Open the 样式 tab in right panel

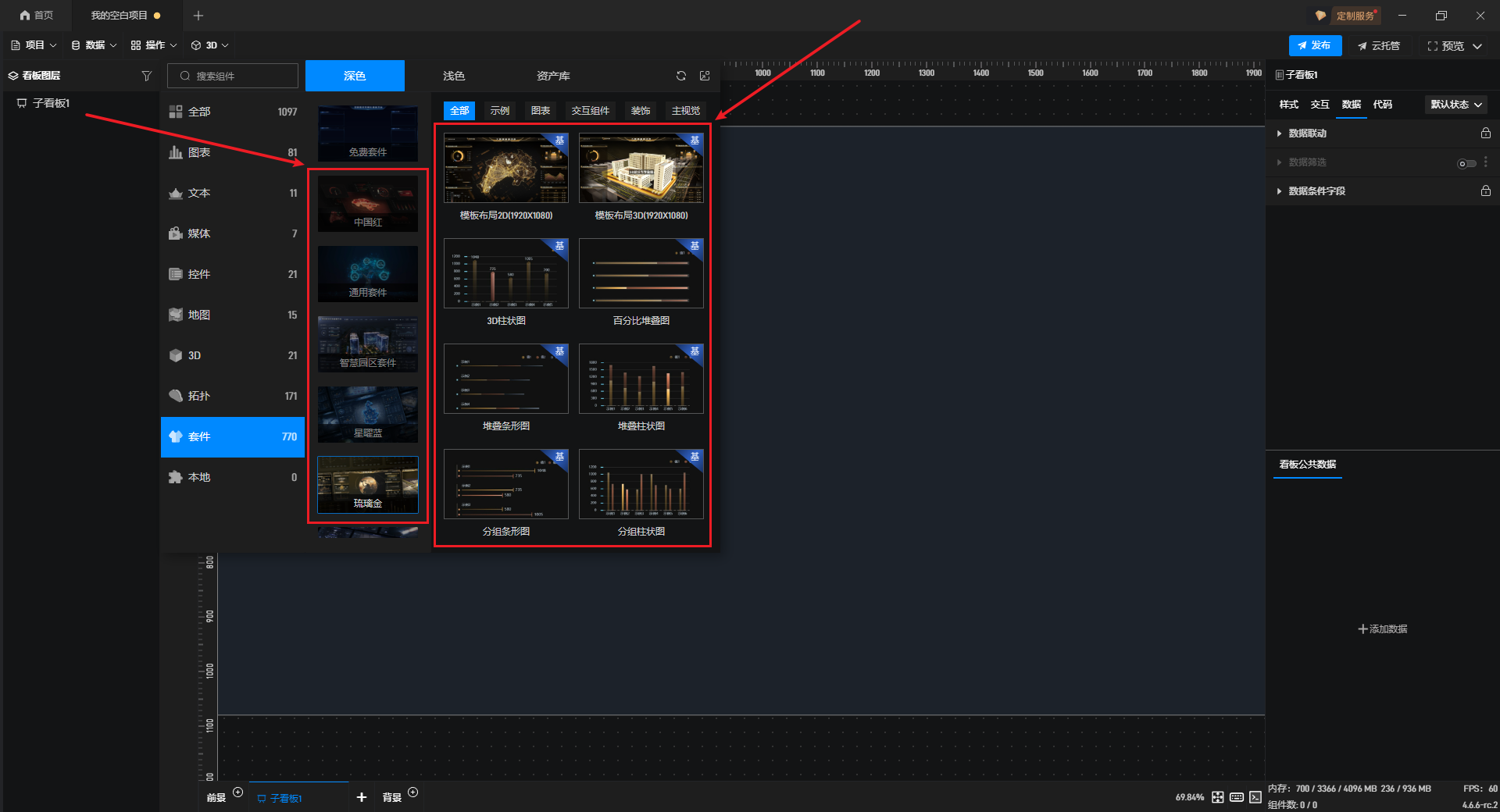1289,105
